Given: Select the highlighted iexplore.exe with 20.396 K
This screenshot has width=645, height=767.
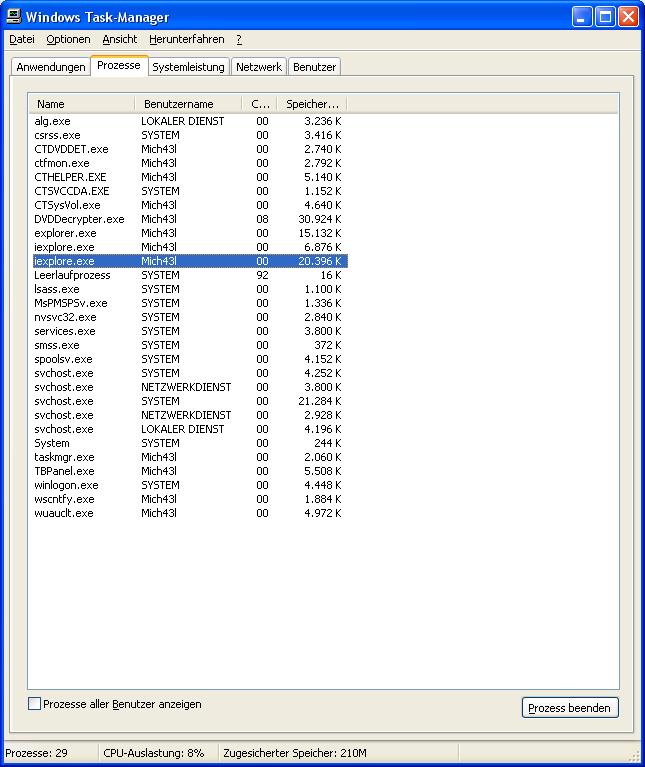Looking at the screenshot, I should [190, 261].
